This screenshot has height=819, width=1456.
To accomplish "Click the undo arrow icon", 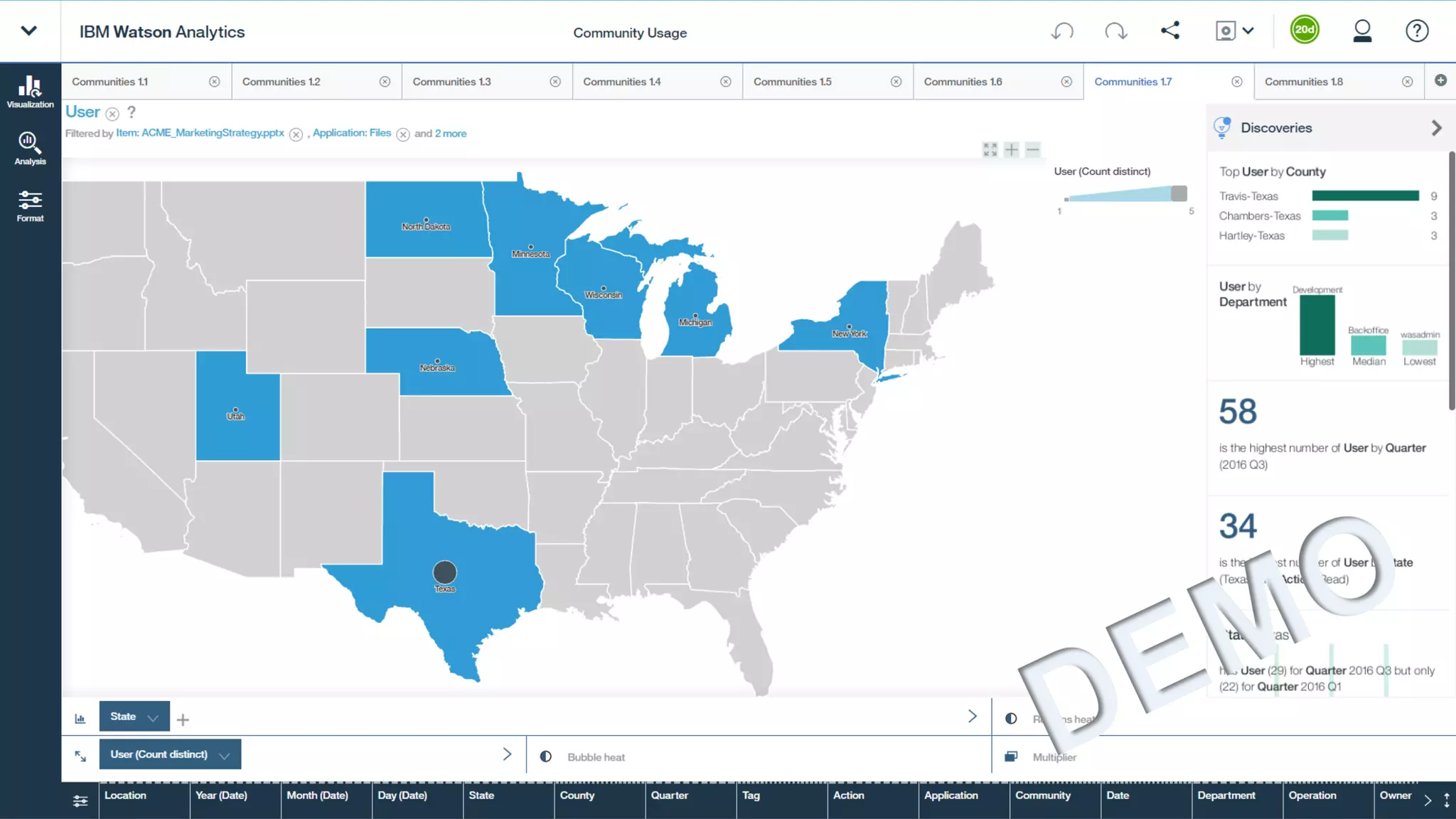I will (x=1062, y=31).
